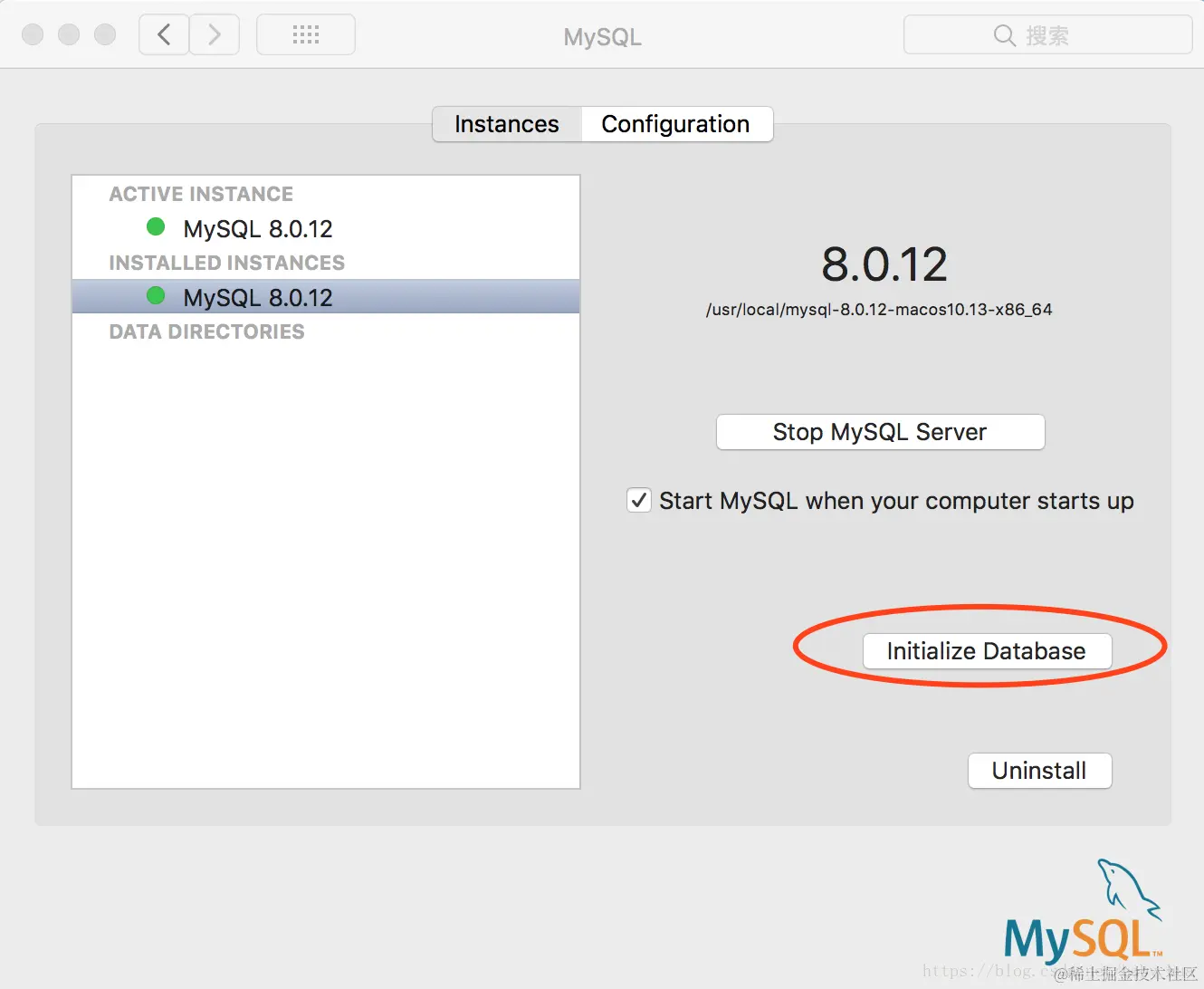Minimize the window with the middle title-bar button
This screenshot has width=1204, height=989.
(69, 34)
